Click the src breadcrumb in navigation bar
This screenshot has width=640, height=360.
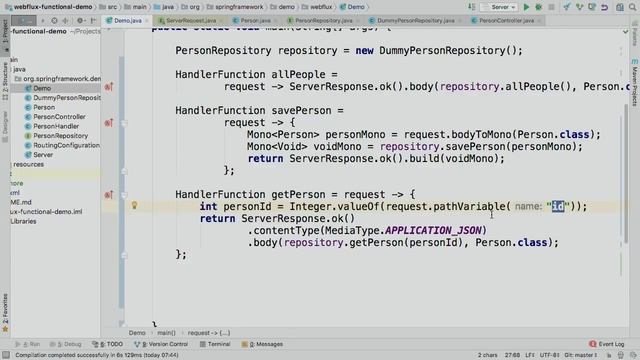(x=108, y=7)
